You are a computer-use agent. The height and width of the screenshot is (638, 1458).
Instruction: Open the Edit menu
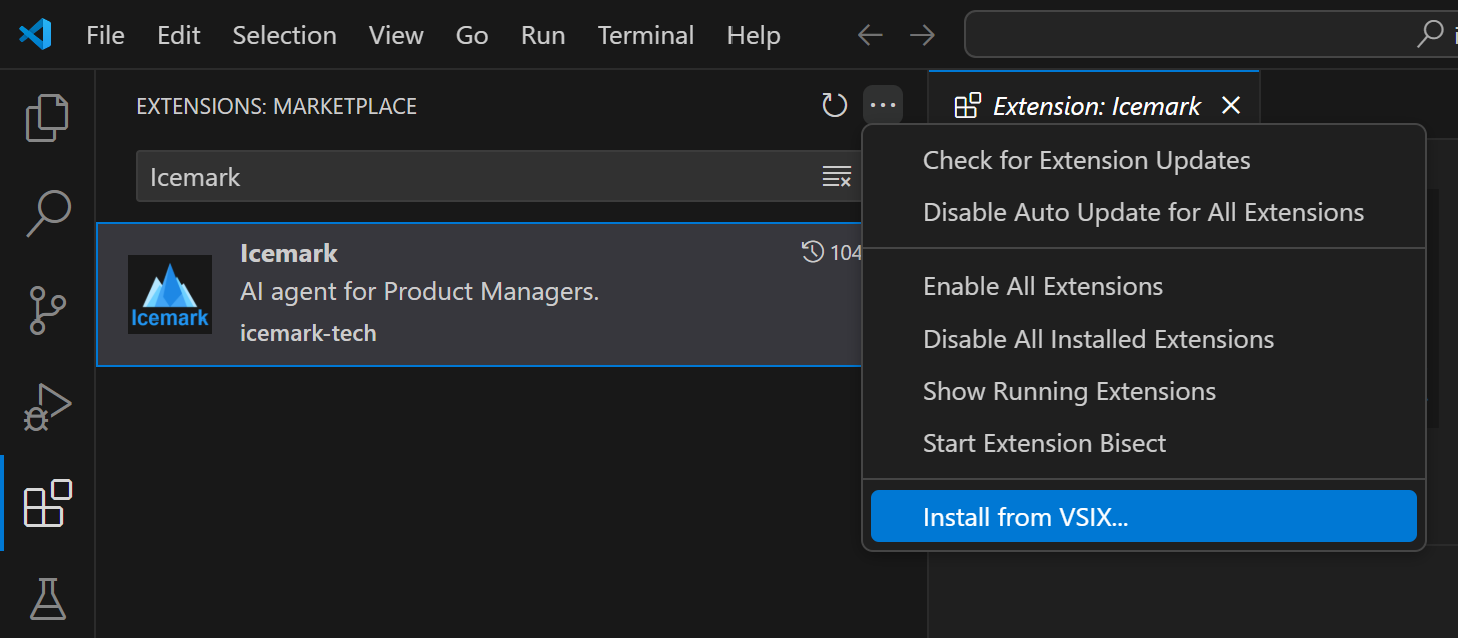pyautogui.click(x=179, y=35)
